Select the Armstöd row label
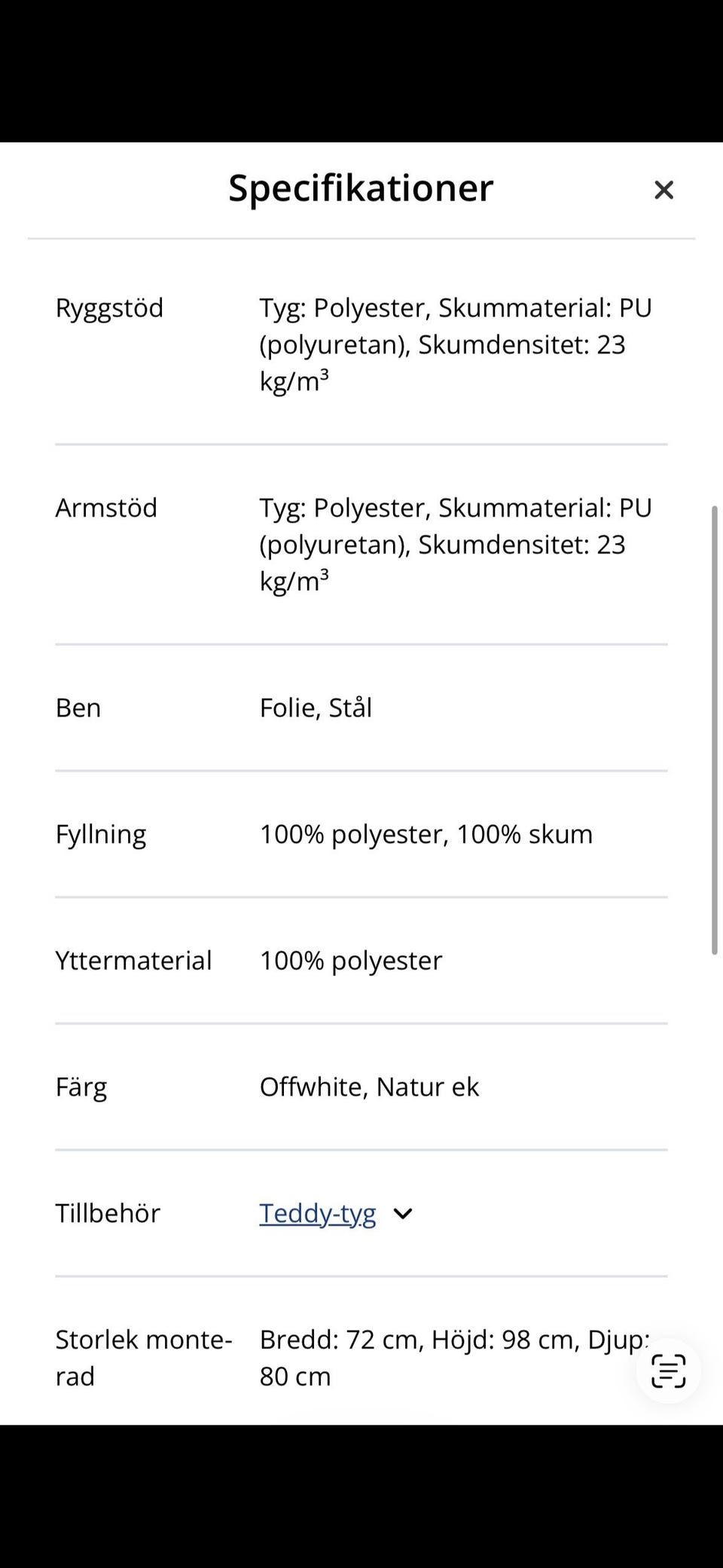Image resolution: width=723 pixels, height=1568 pixels. click(x=106, y=508)
